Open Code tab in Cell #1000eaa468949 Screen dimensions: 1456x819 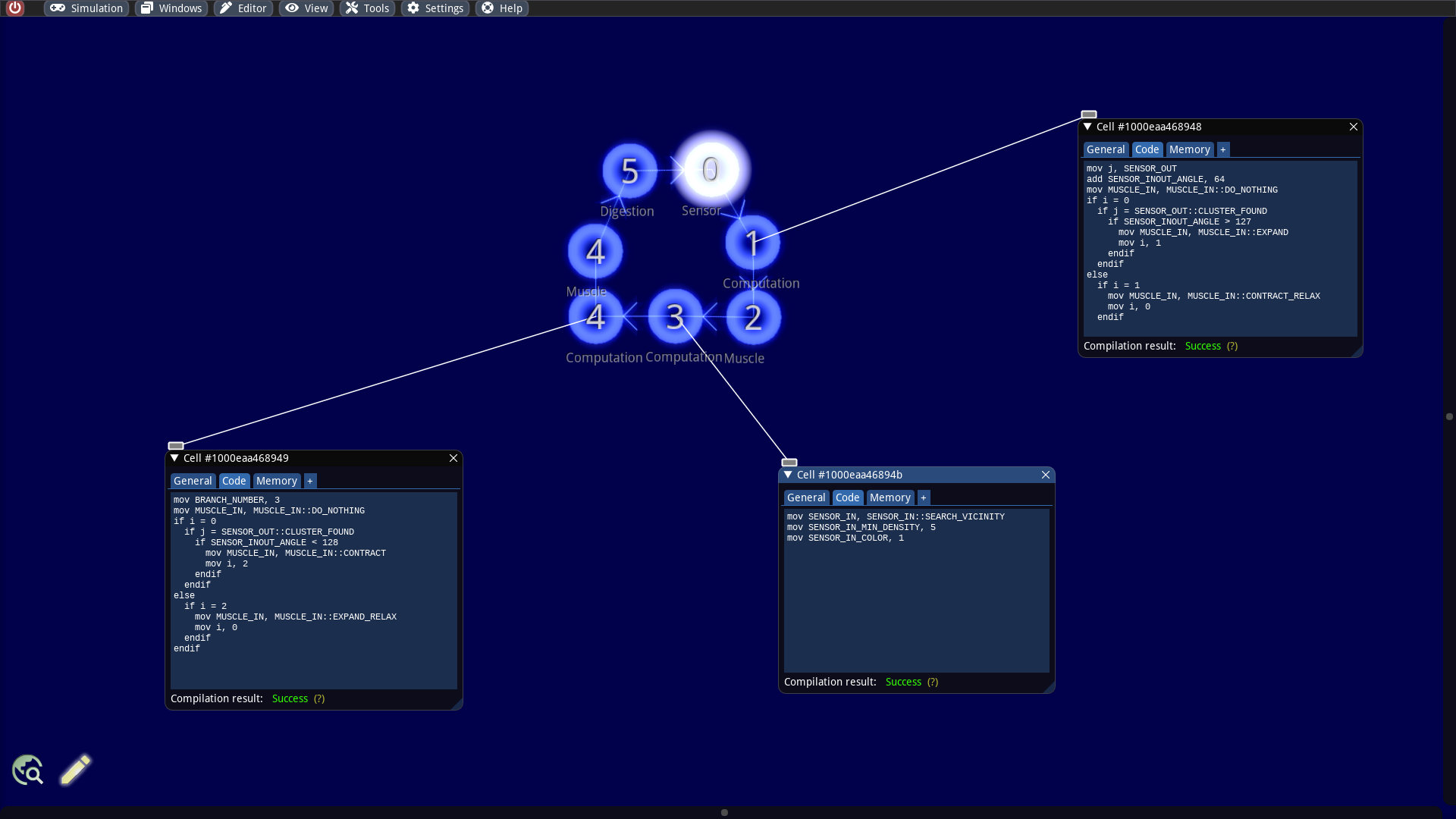pyautogui.click(x=234, y=481)
